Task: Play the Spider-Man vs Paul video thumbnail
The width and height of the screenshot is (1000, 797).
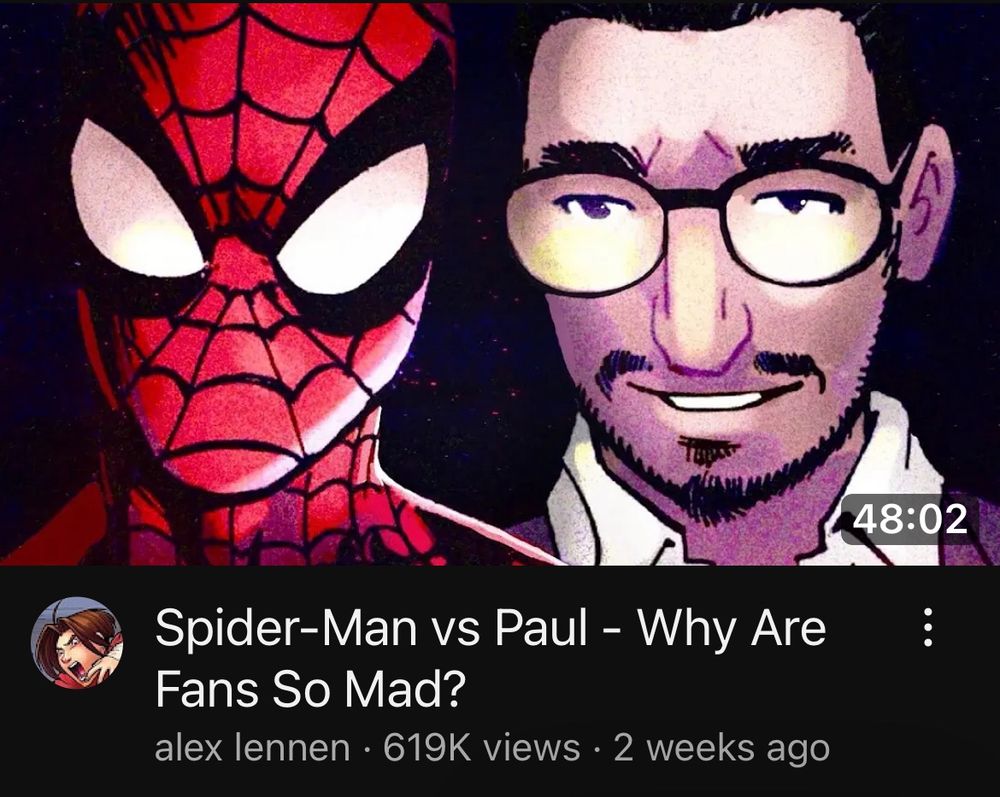Action: coord(500,283)
